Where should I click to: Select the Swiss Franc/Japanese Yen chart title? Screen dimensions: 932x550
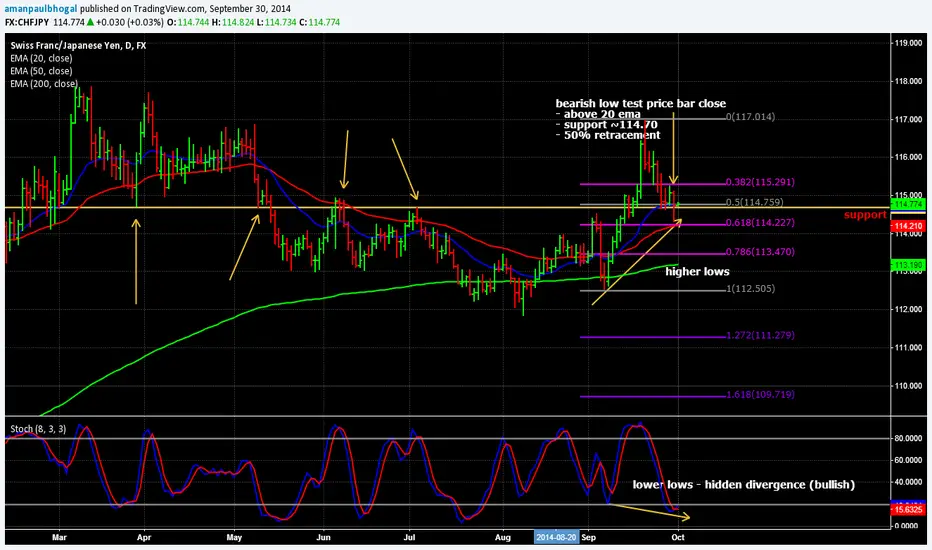(x=78, y=46)
